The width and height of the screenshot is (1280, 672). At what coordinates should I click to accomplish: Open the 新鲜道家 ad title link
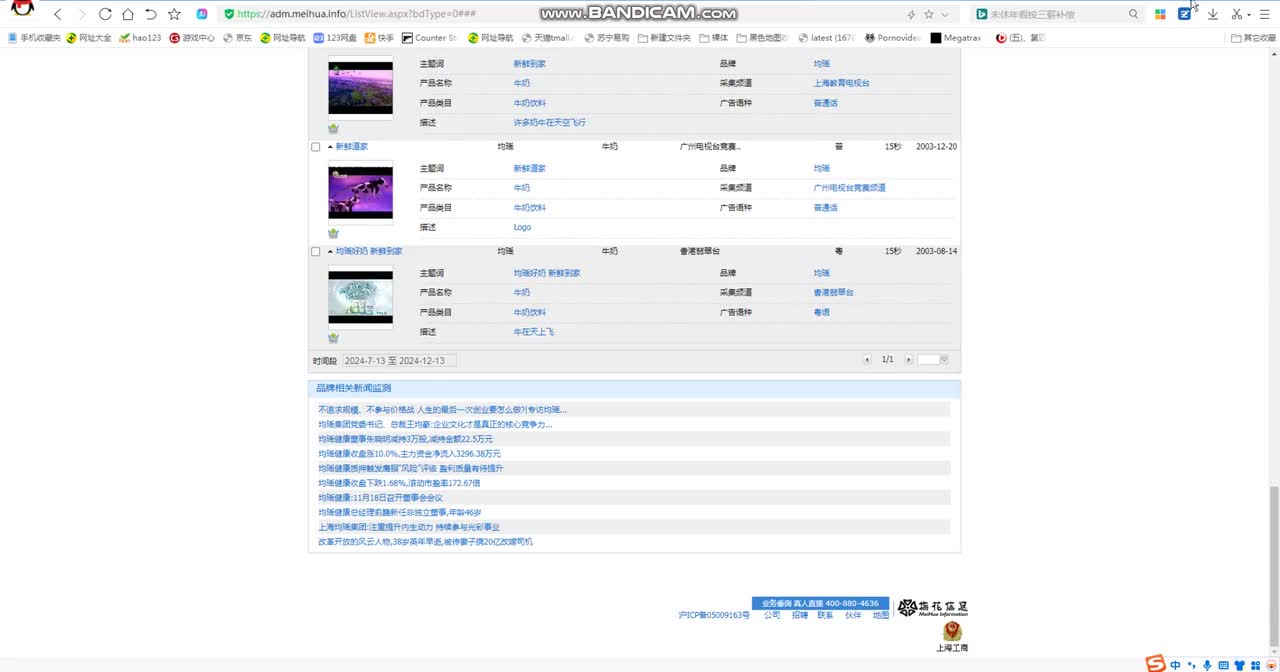tap(351, 147)
